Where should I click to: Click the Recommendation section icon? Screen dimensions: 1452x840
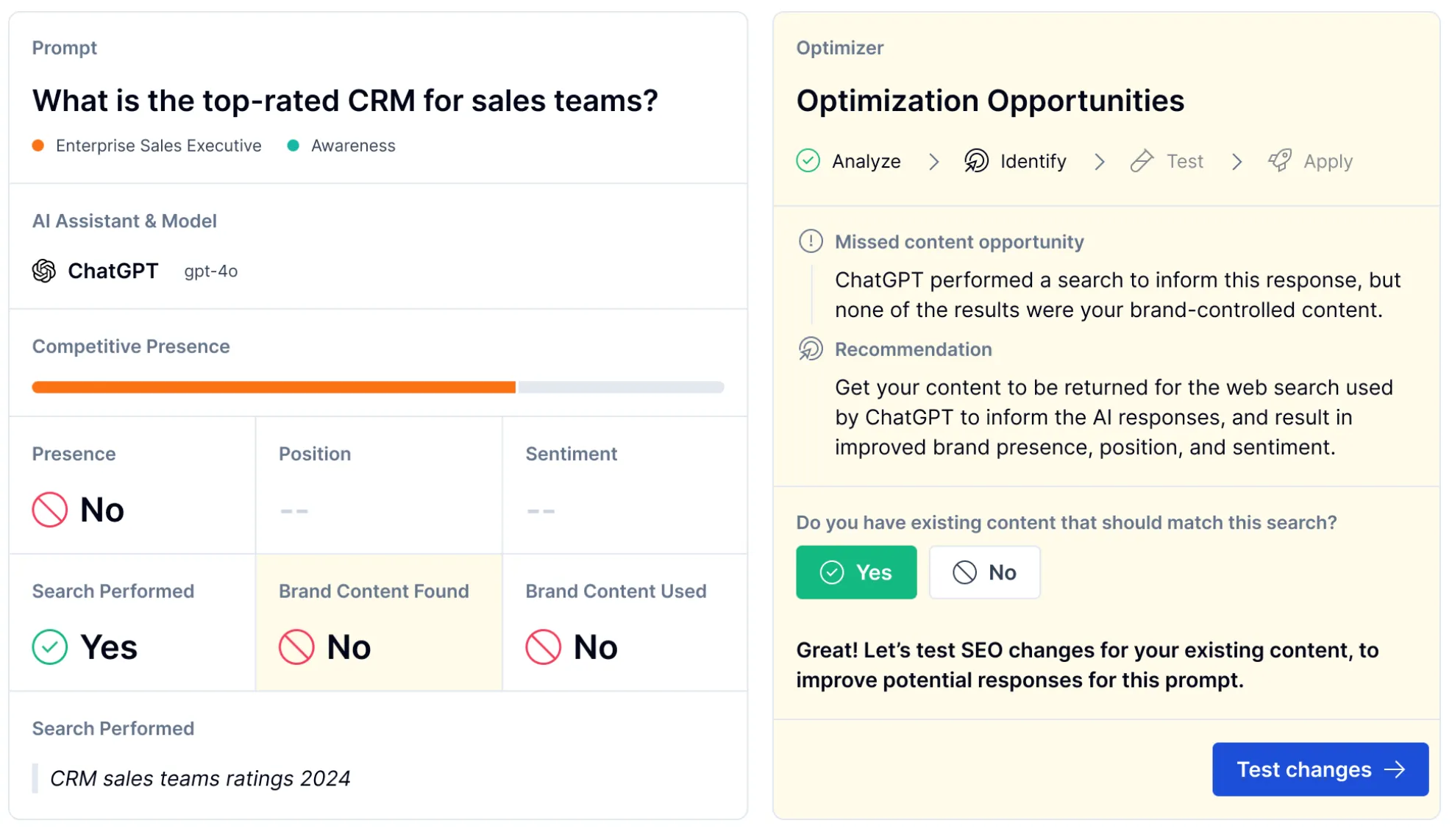(811, 349)
